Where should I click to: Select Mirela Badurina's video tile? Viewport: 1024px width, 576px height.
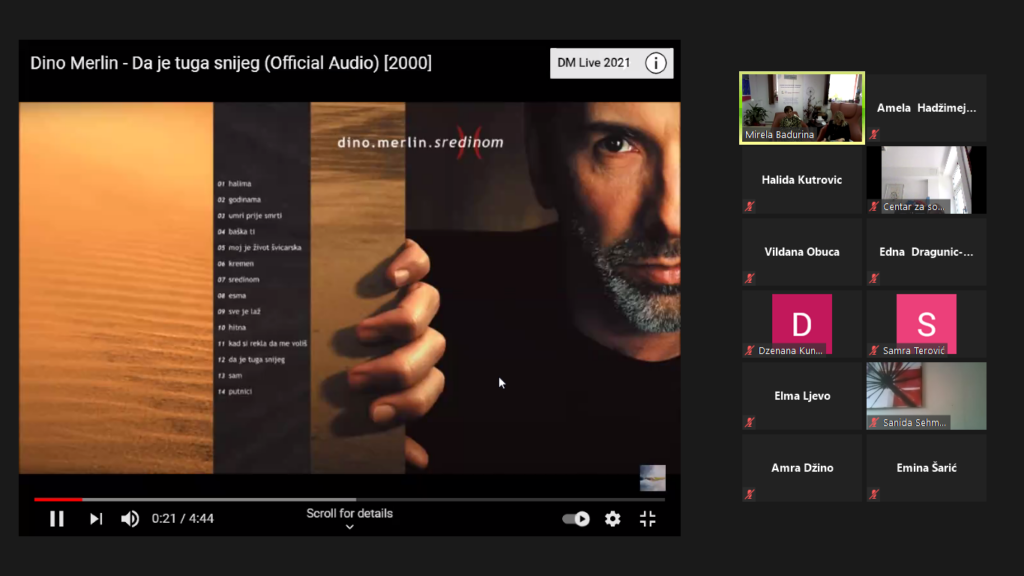[x=802, y=108]
